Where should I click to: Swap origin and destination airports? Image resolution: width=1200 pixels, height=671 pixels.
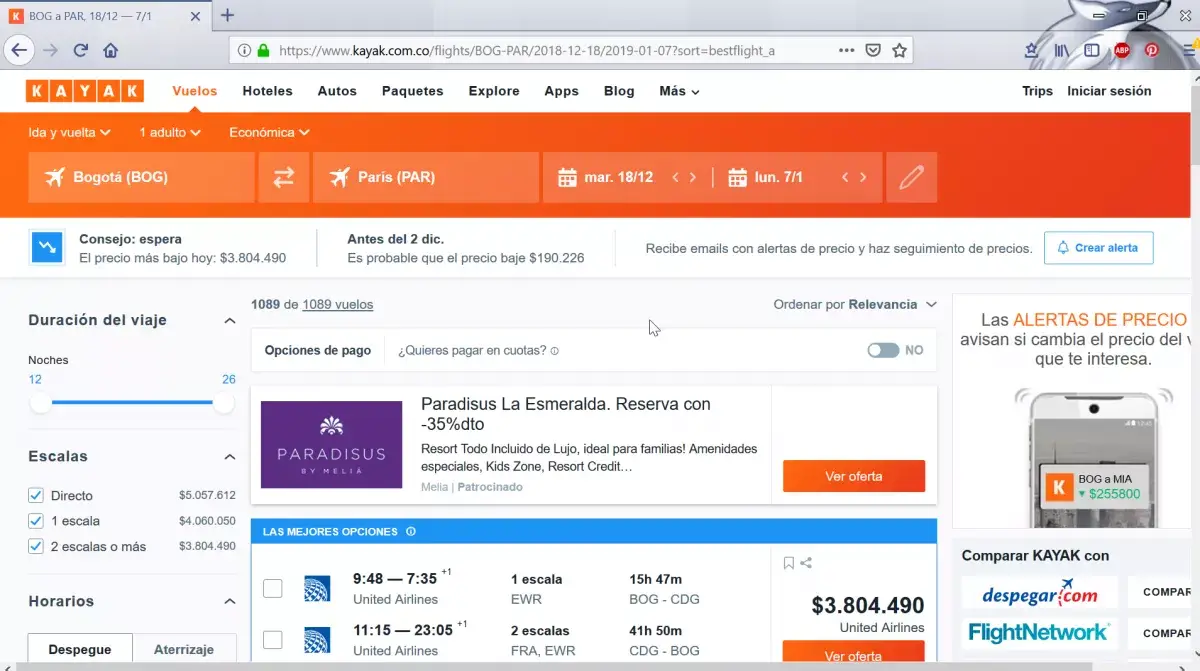pyautogui.click(x=284, y=177)
